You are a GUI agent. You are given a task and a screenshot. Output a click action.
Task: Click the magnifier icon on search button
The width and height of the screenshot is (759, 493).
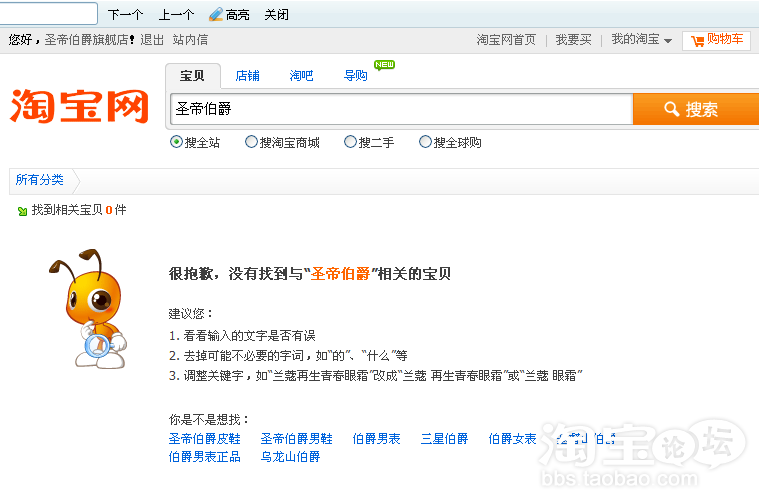[671, 109]
